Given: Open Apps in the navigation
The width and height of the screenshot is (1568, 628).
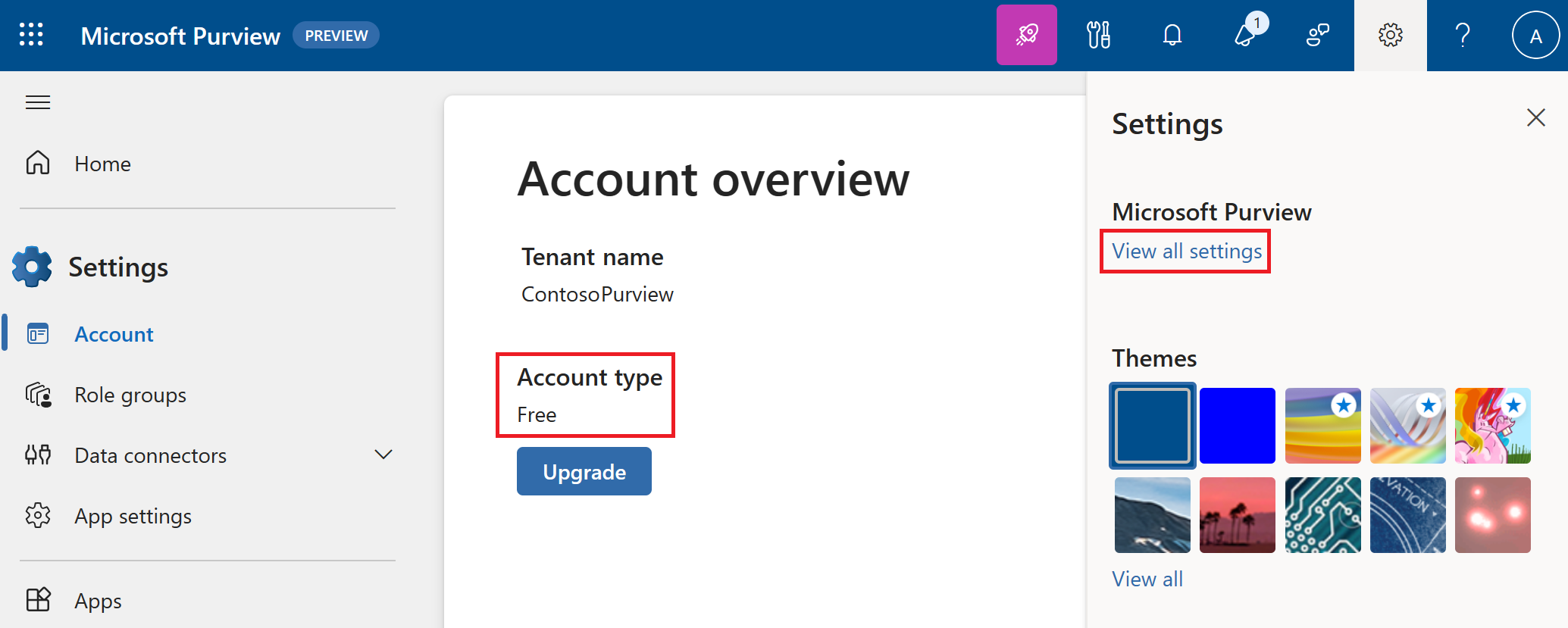Looking at the screenshot, I should pos(98,601).
